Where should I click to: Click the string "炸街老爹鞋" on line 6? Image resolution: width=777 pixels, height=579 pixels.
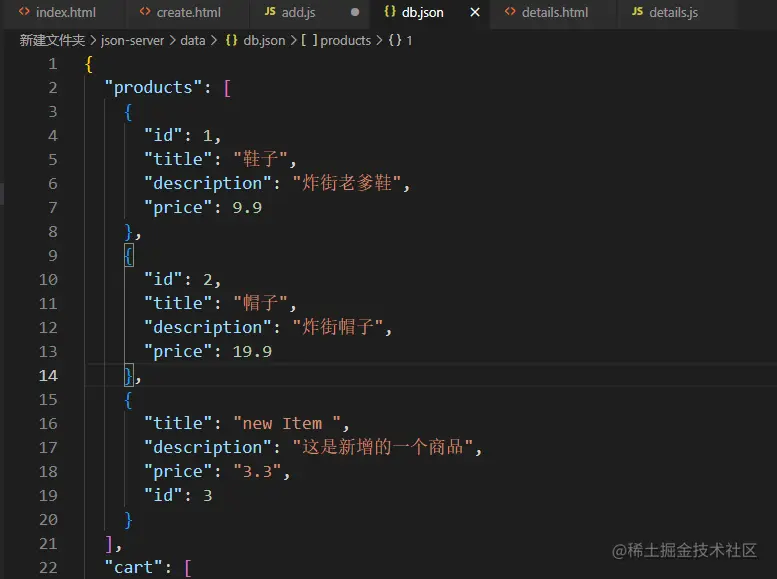point(347,183)
